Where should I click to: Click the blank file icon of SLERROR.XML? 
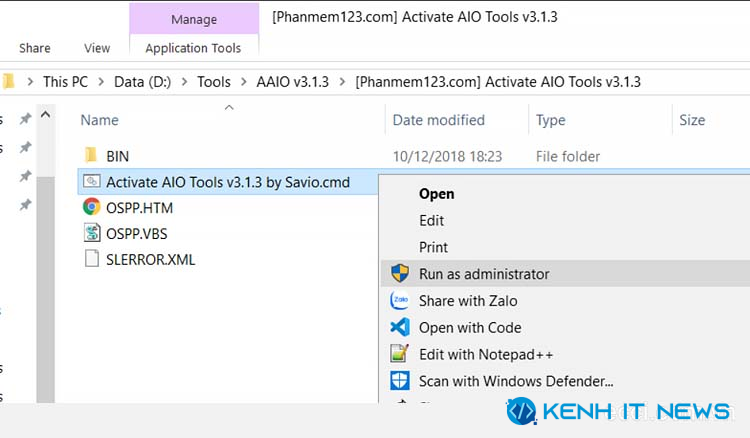tap(91, 259)
